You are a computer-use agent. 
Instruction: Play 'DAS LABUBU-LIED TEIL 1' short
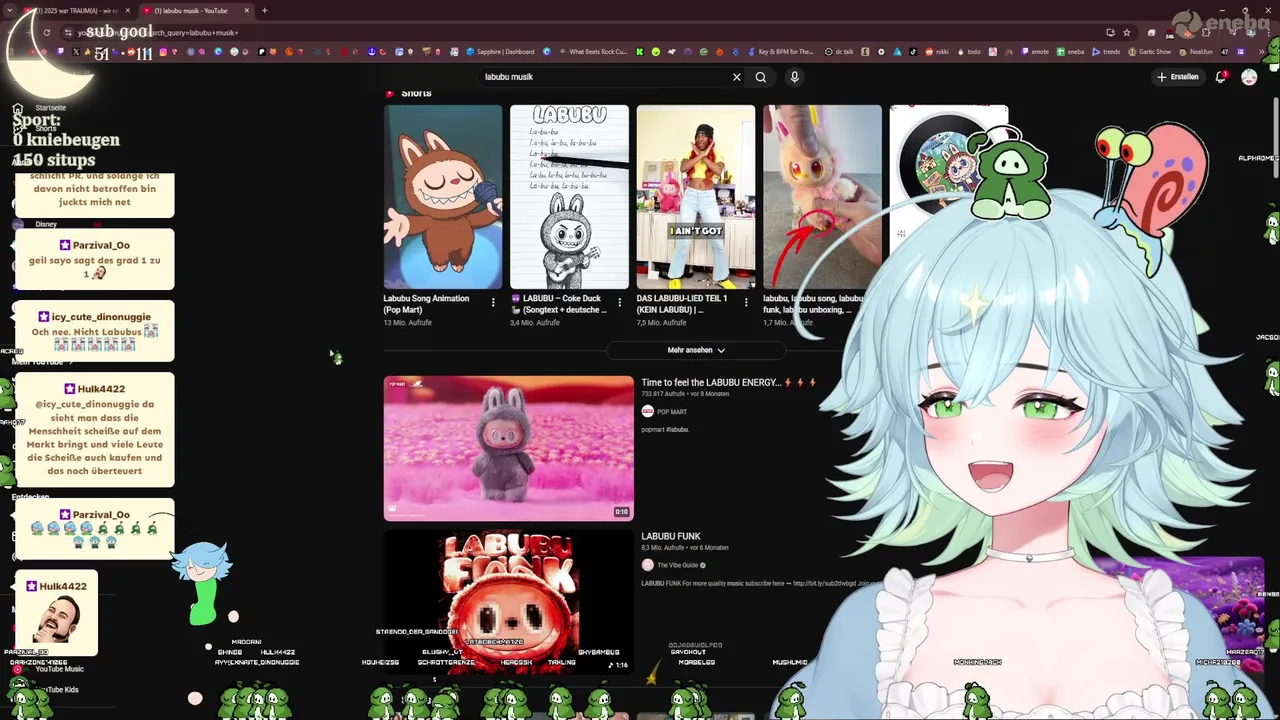[x=696, y=197]
